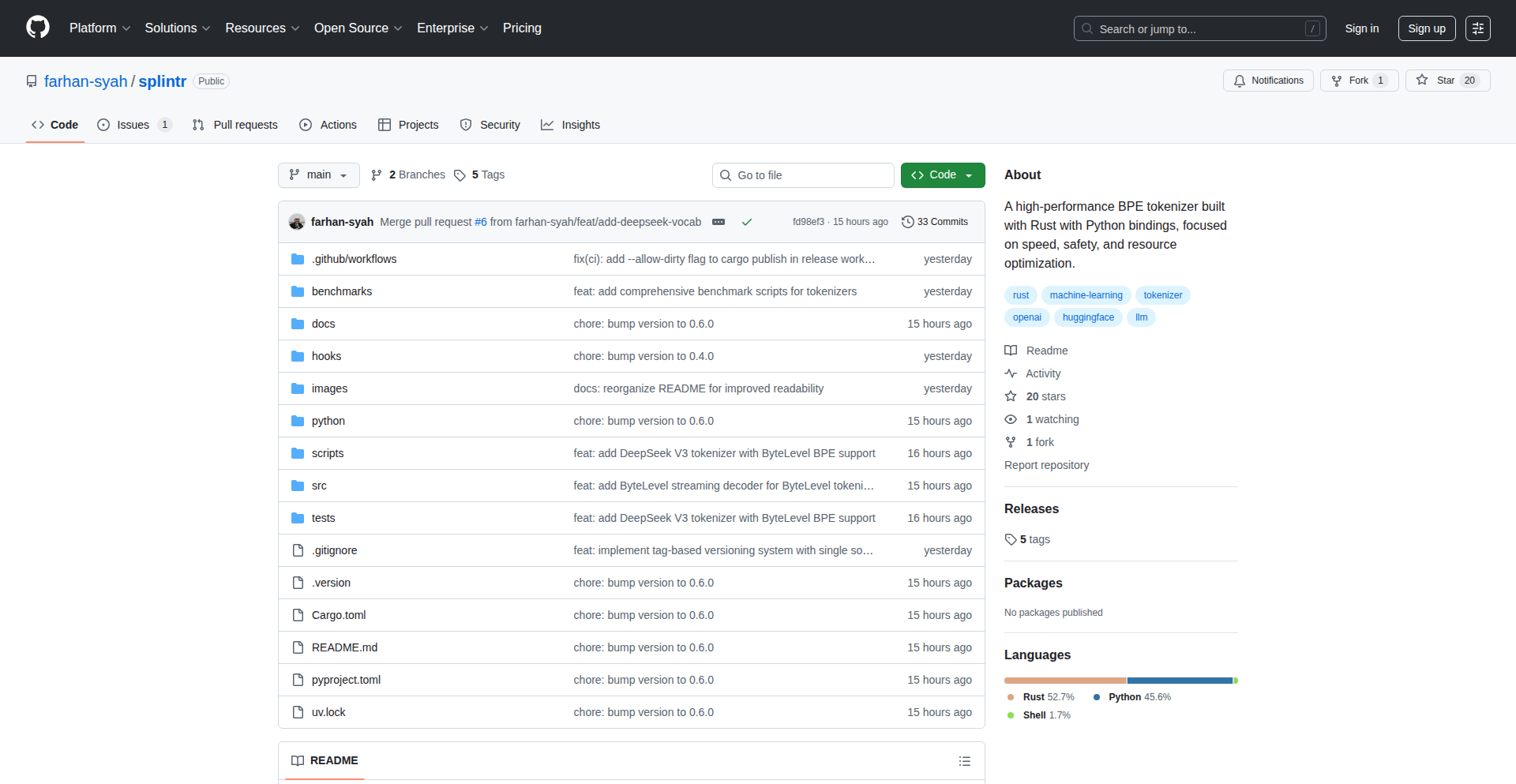Switch to the Issues tab
Screen dimensions: 1516x784
(133, 125)
